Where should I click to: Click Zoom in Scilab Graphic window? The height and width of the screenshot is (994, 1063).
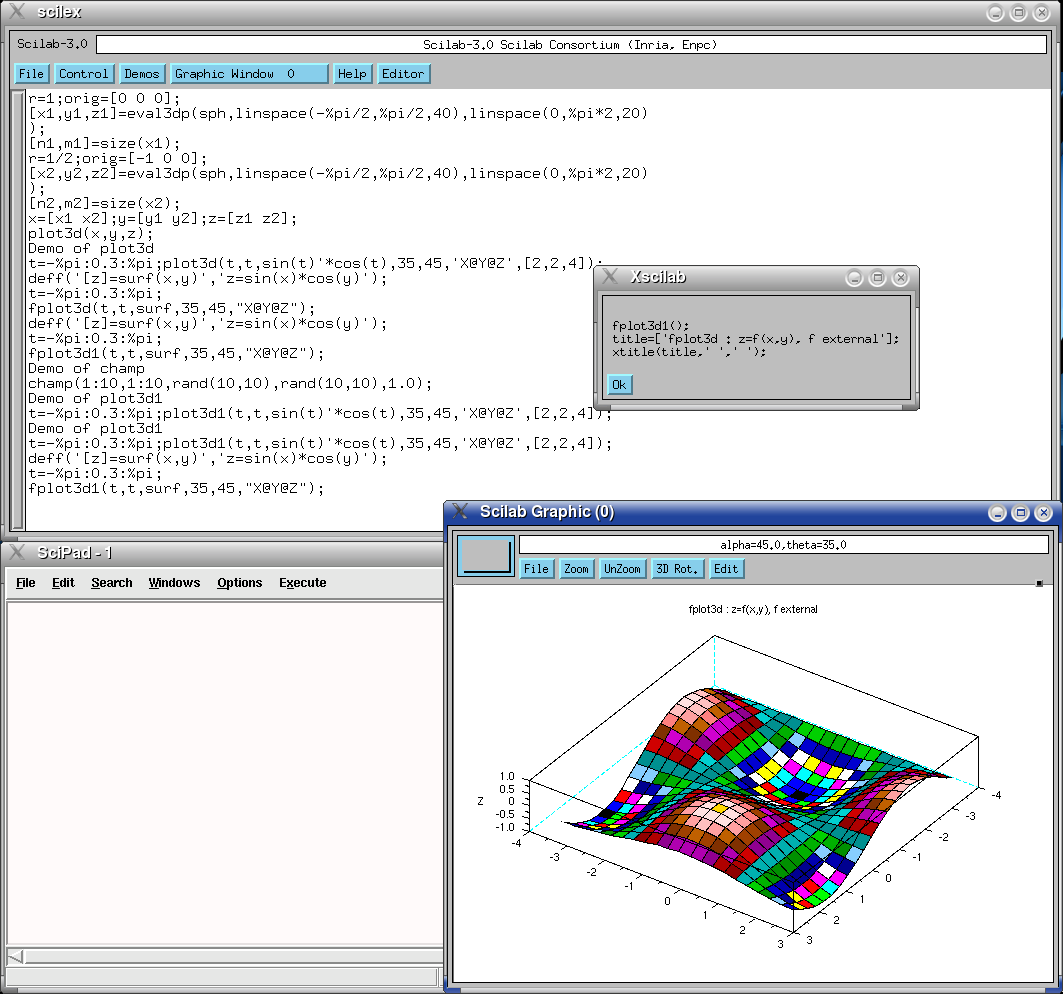pos(577,569)
